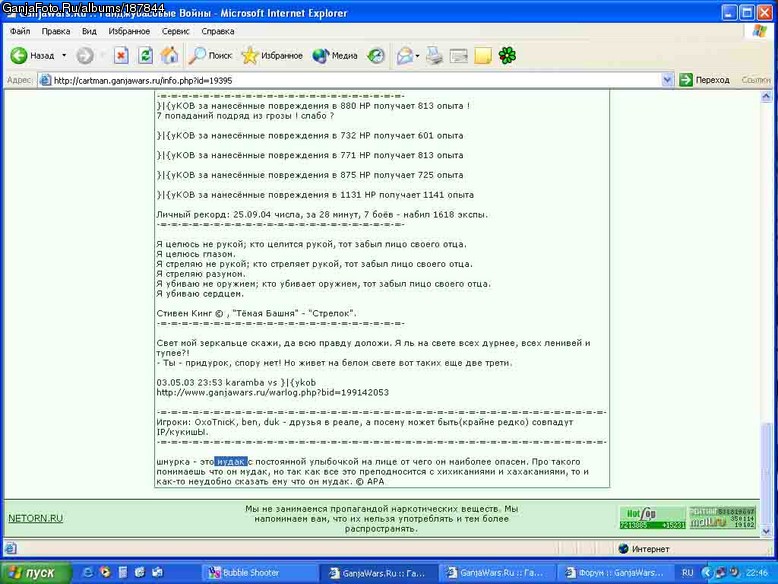Viewport: 778px width, 584px height.
Task: Open Favorites (Избранное) star button
Action: [x=272, y=56]
